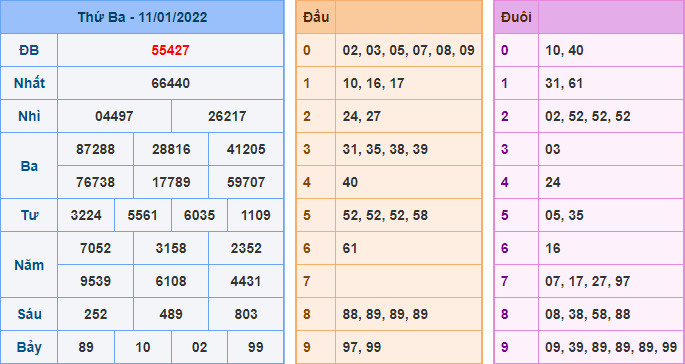Image resolution: width=685 pixels, height=364 pixels.
Task: Click the 'Đầu' column header
Action: (x=315, y=17)
